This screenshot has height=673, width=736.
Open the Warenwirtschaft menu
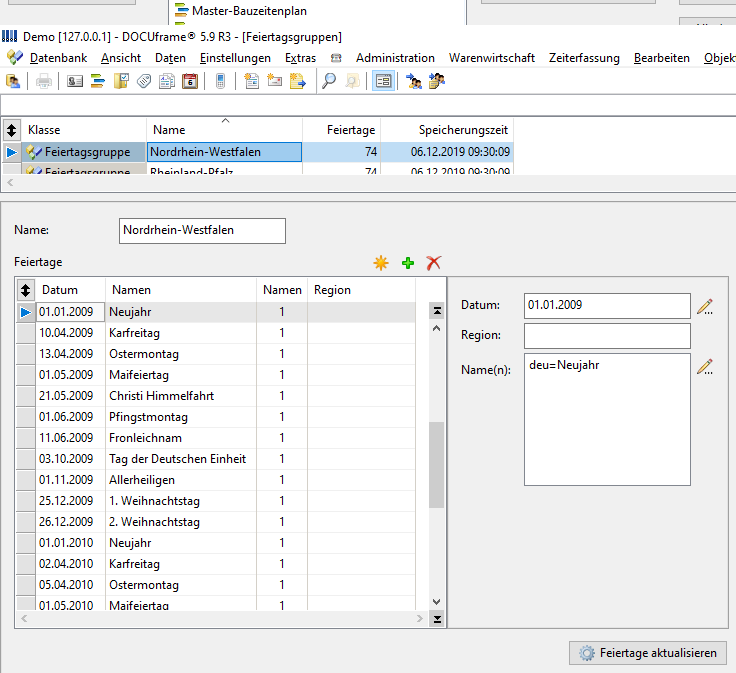pyautogui.click(x=492, y=58)
